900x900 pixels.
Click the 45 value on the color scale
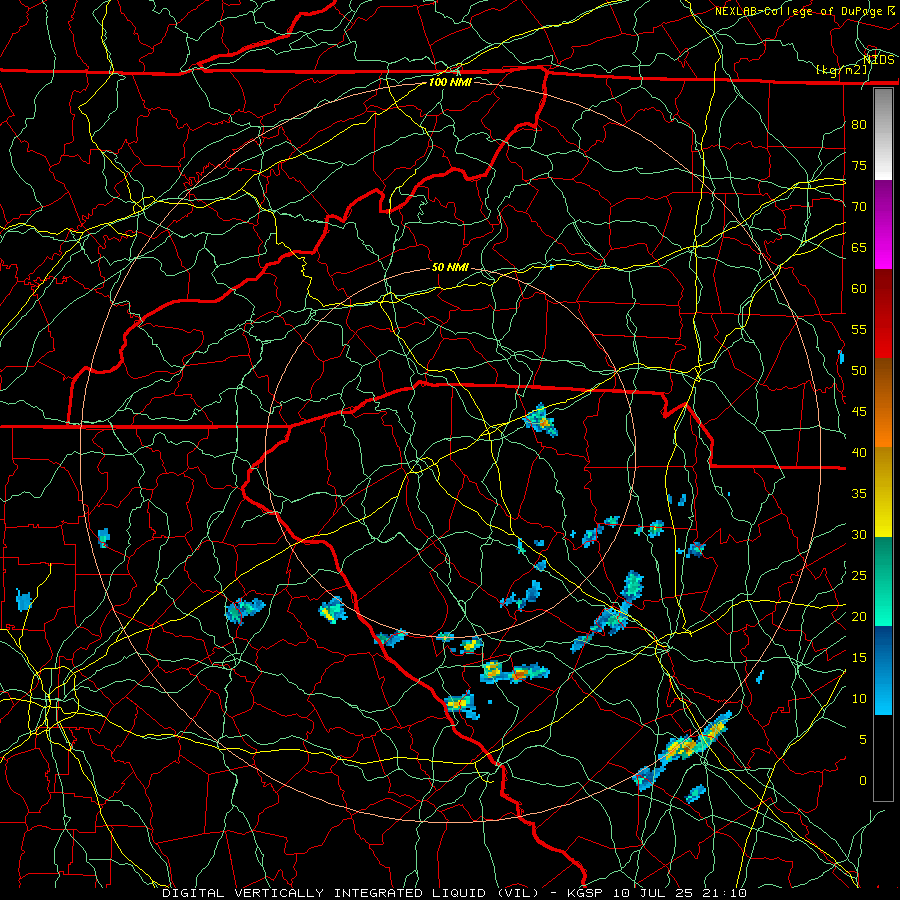859,412
